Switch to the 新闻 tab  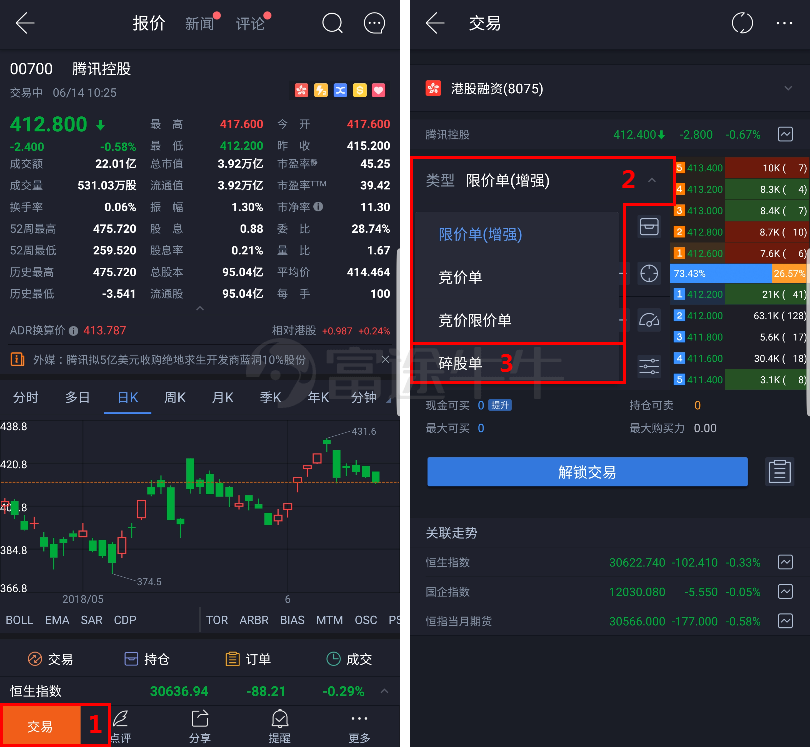[199, 23]
